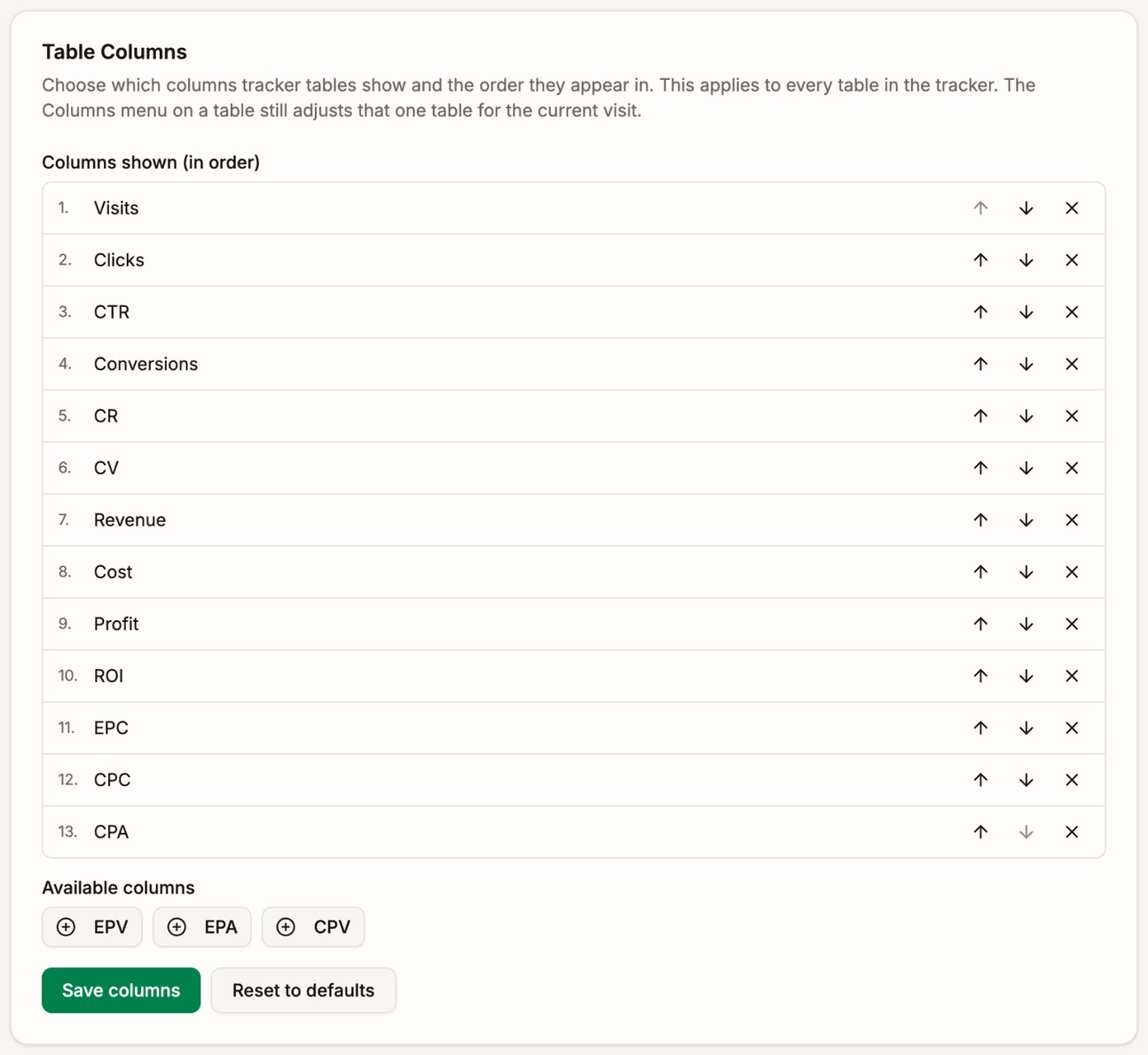
Task: Move ROI column down
Action: (x=1026, y=676)
